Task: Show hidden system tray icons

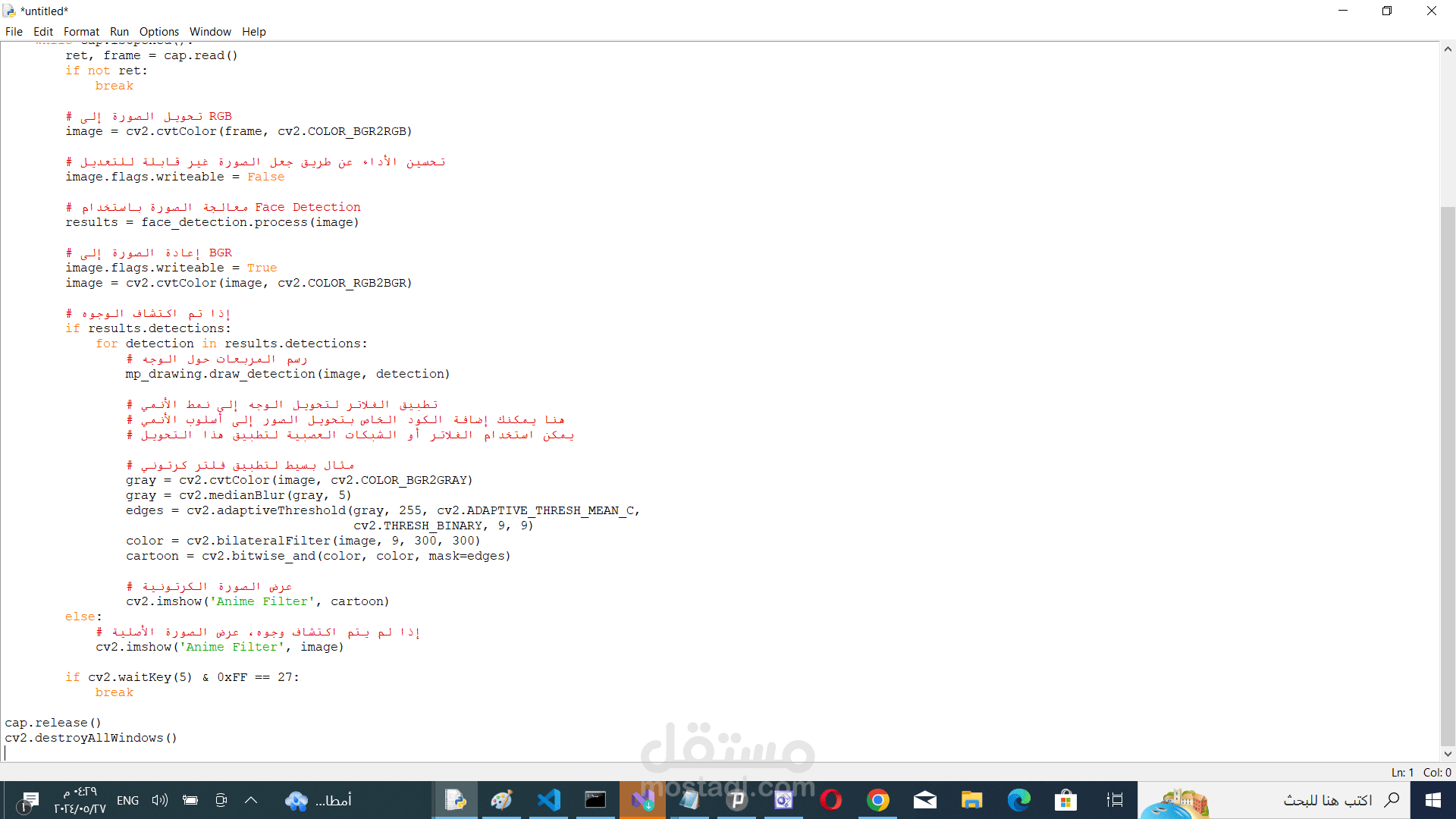Action: pyautogui.click(x=251, y=800)
